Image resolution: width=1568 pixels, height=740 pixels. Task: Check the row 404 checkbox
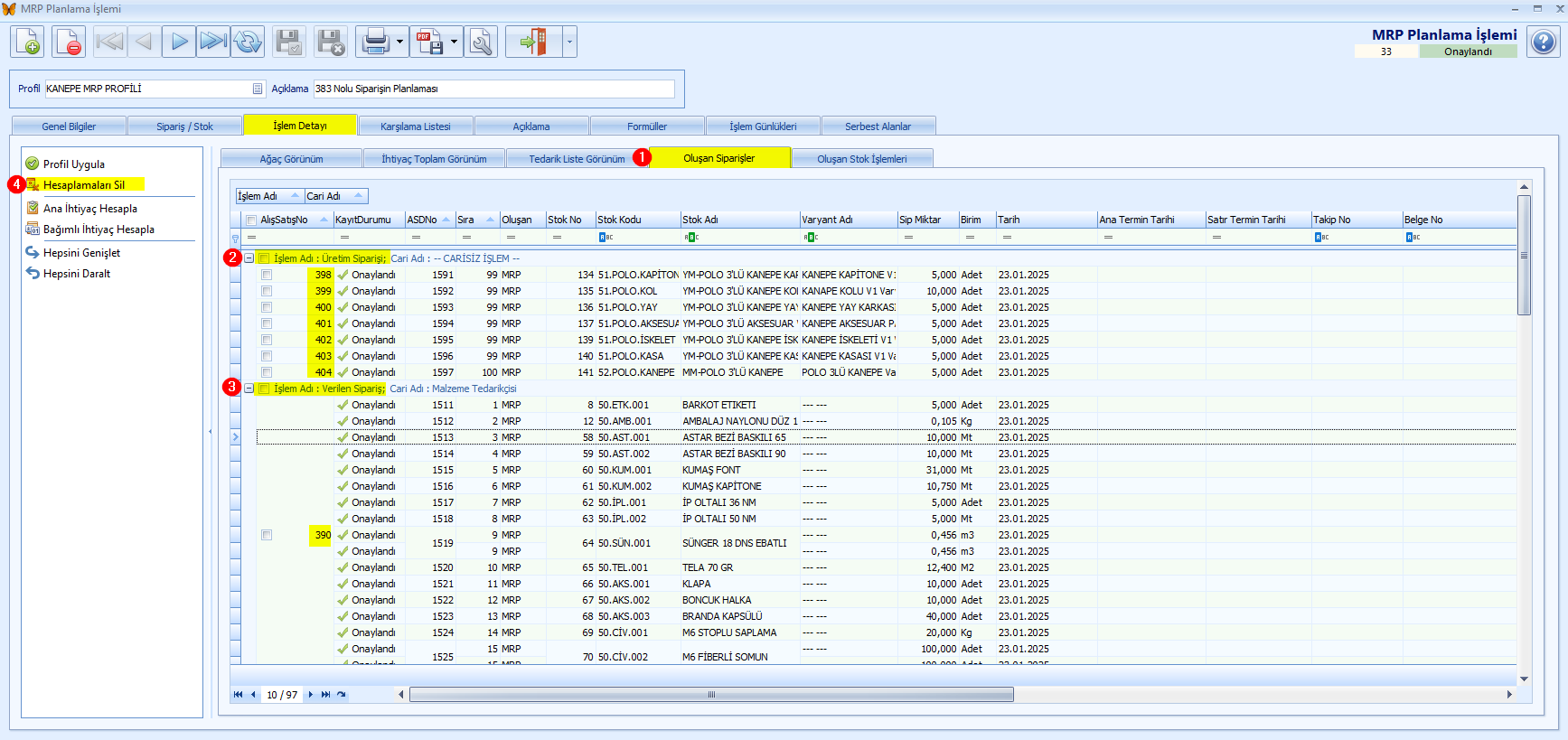point(267,372)
